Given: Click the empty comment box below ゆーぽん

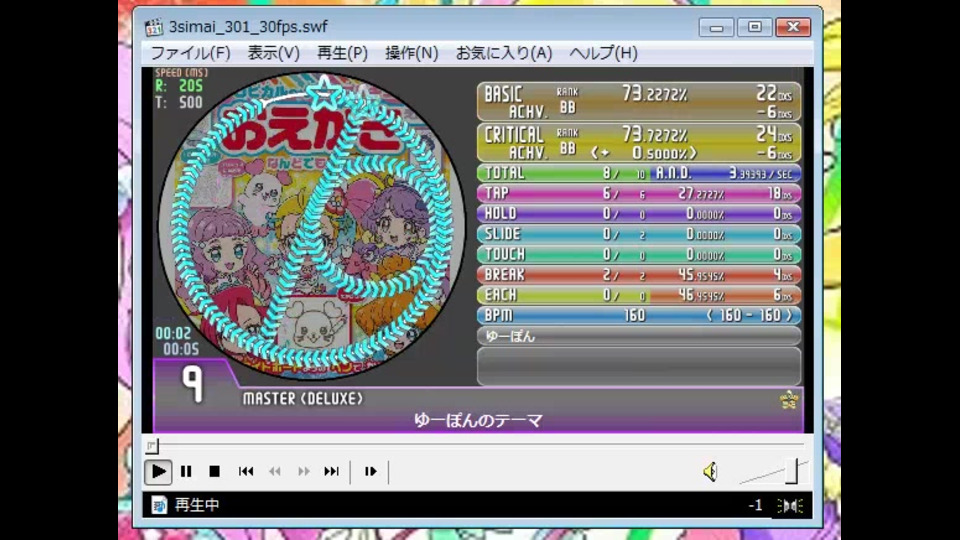Looking at the screenshot, I should (x=639, y=366).
